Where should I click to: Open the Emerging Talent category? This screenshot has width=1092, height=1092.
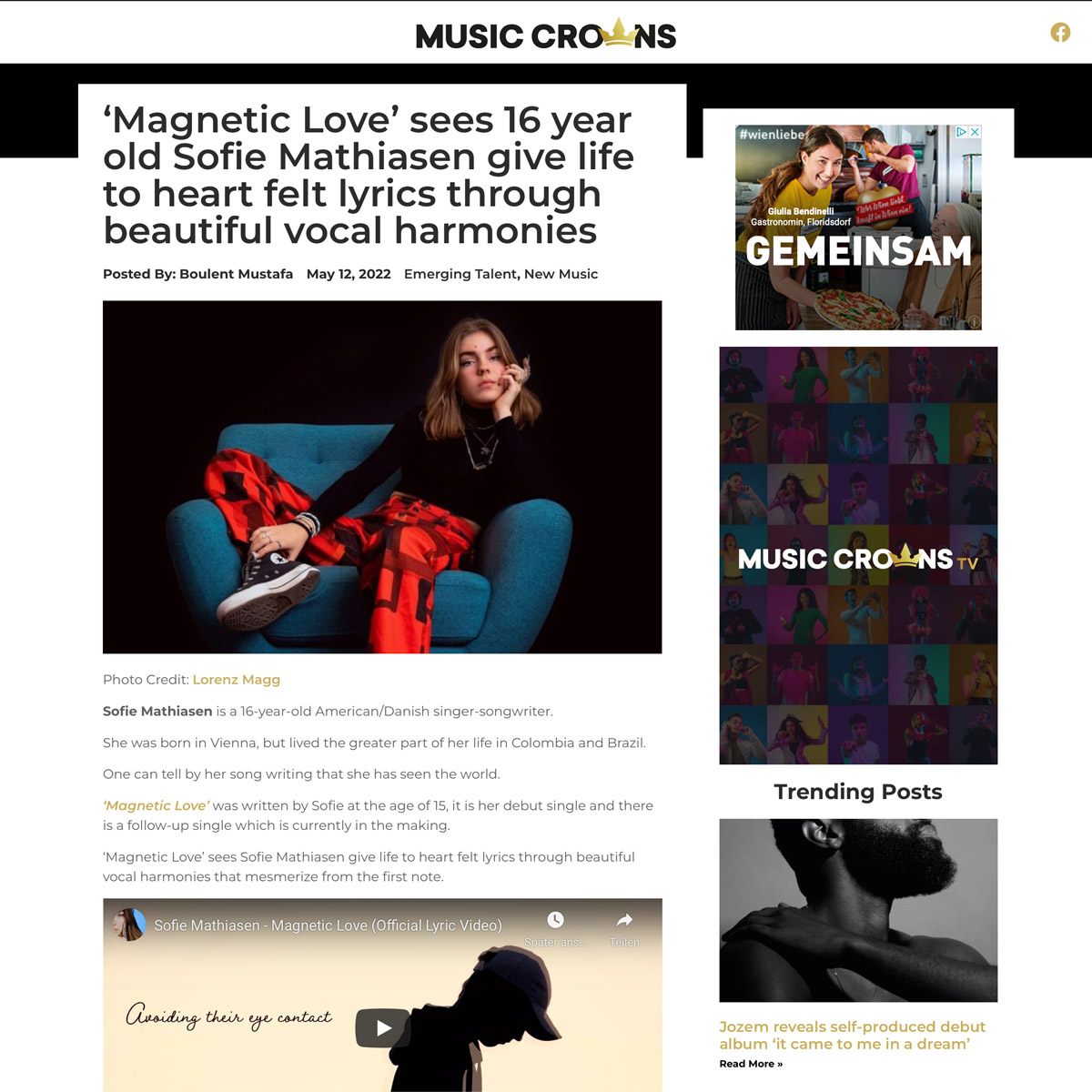point(460,274)
